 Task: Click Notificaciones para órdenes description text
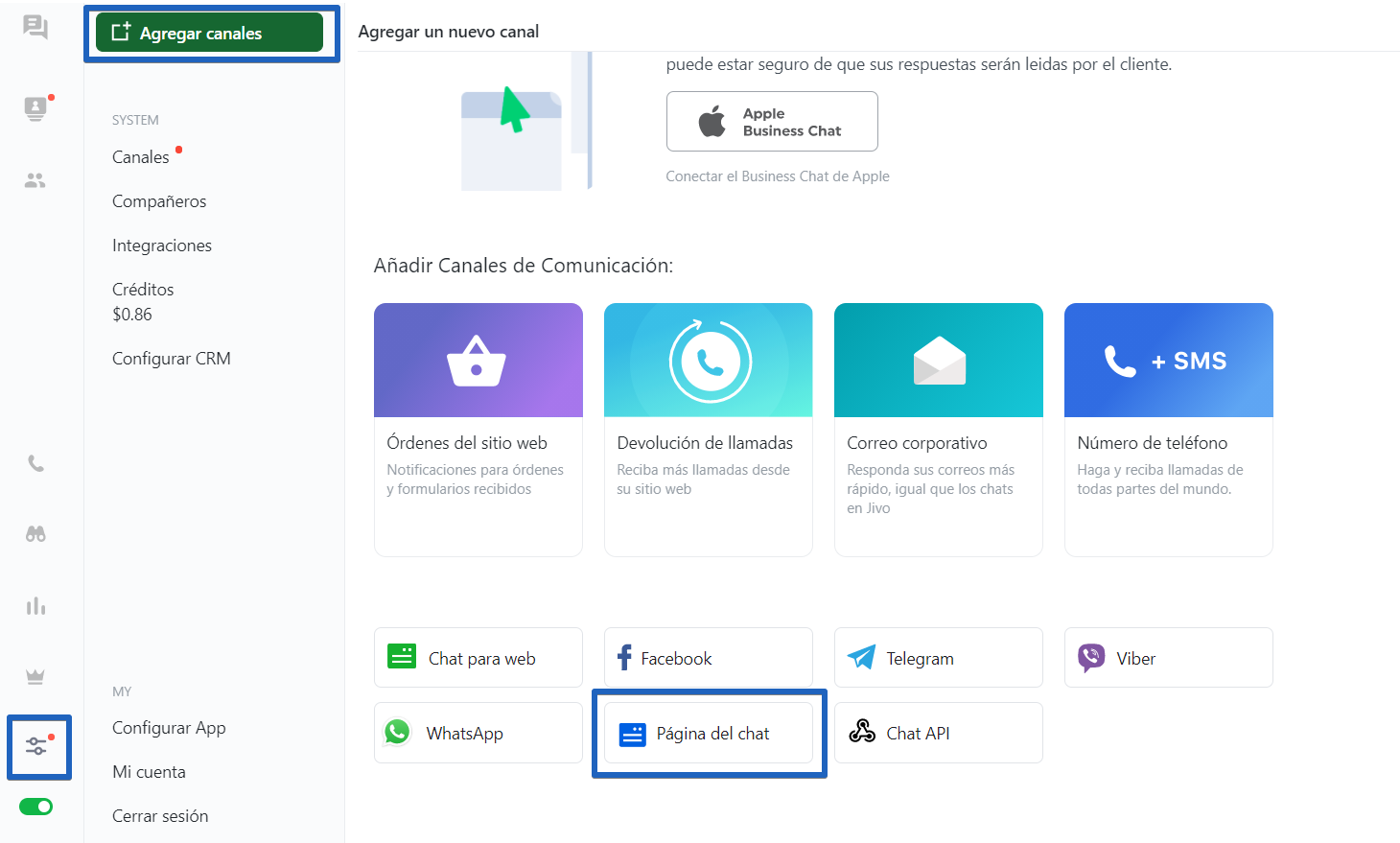coord(475,480)
